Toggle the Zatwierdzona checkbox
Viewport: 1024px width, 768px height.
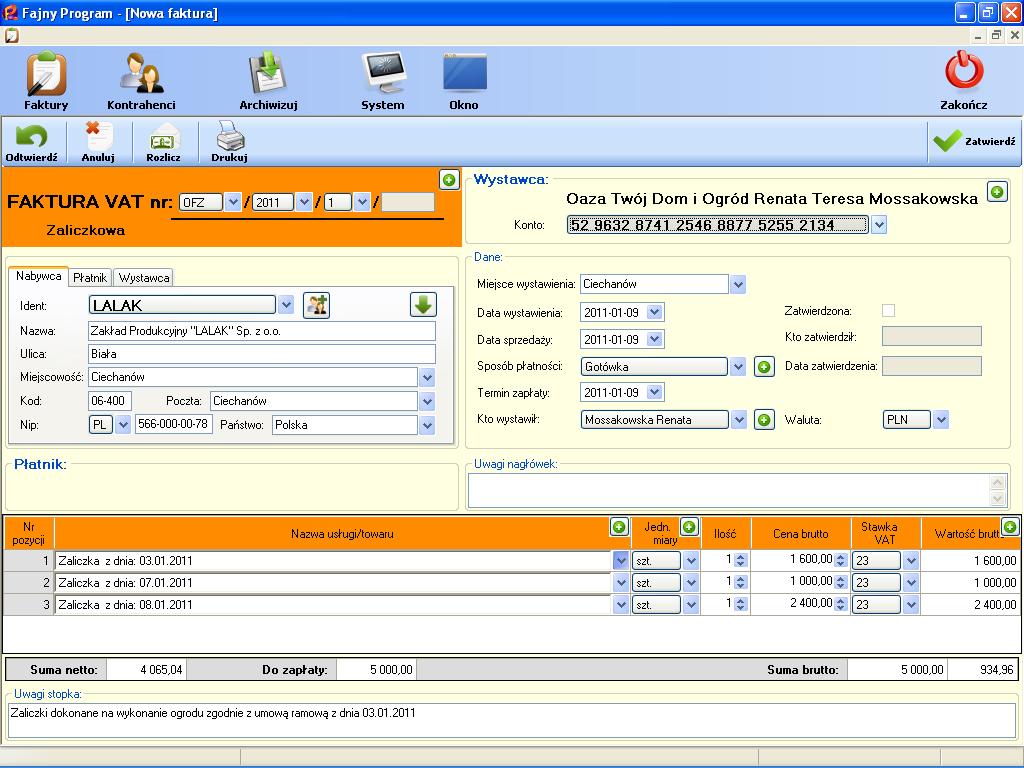pyautogui.click(x=888, y=311)
